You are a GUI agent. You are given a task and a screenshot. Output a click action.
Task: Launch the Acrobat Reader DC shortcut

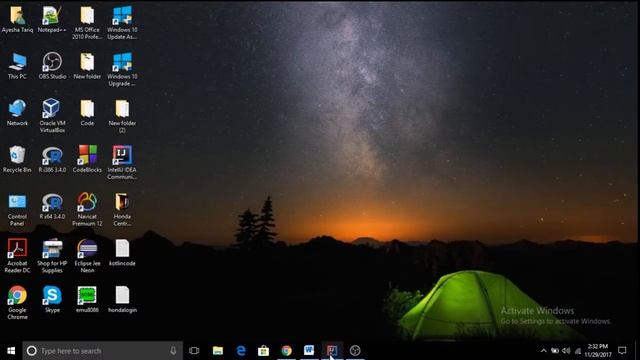[x=17, y=256]
